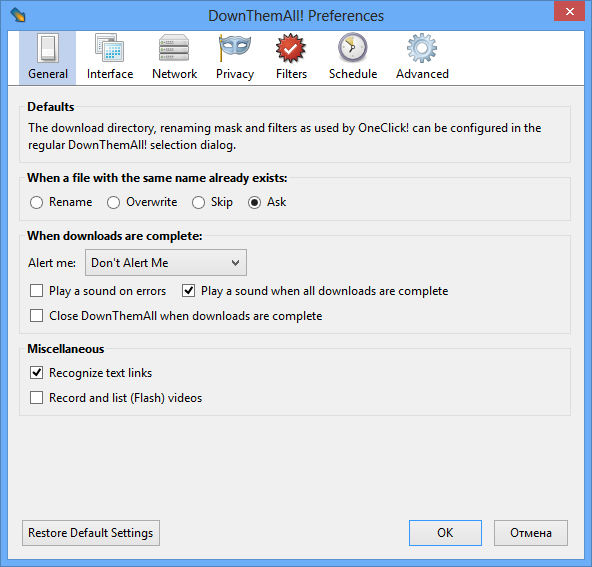Click the Schedule clock icon
This screenshot has width=592, height=567.
[353, 48]
